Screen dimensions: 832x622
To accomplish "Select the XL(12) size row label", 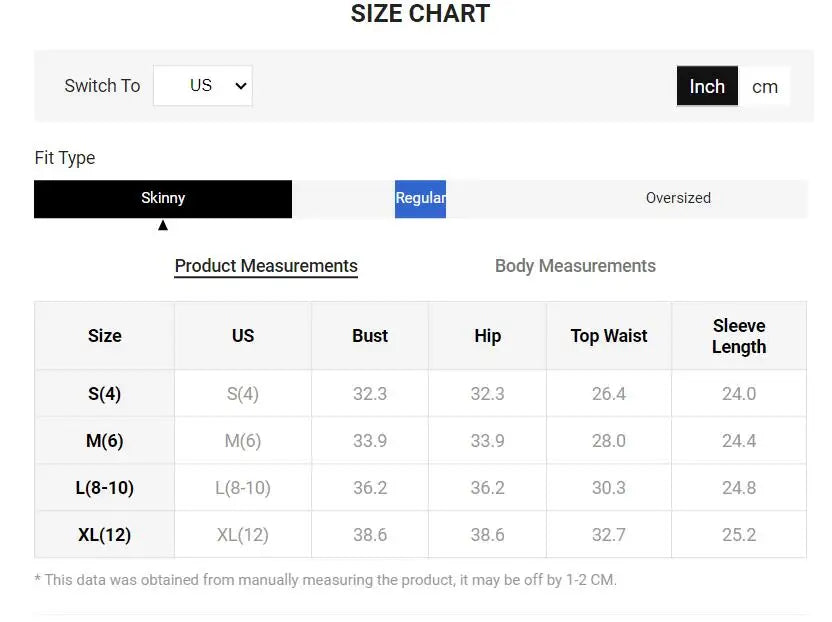I will (104, 535).
